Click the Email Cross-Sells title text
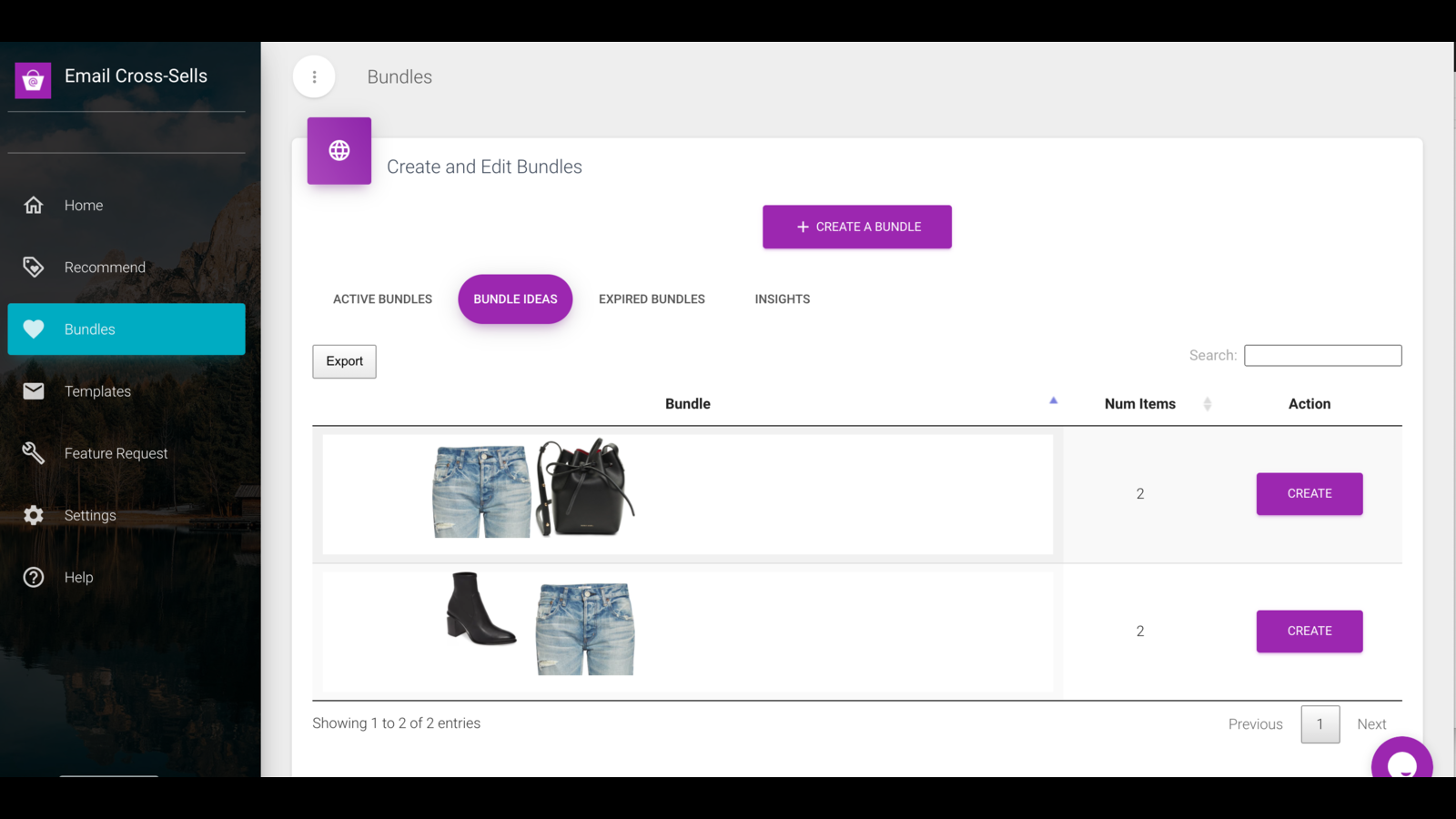 point(136,76)
